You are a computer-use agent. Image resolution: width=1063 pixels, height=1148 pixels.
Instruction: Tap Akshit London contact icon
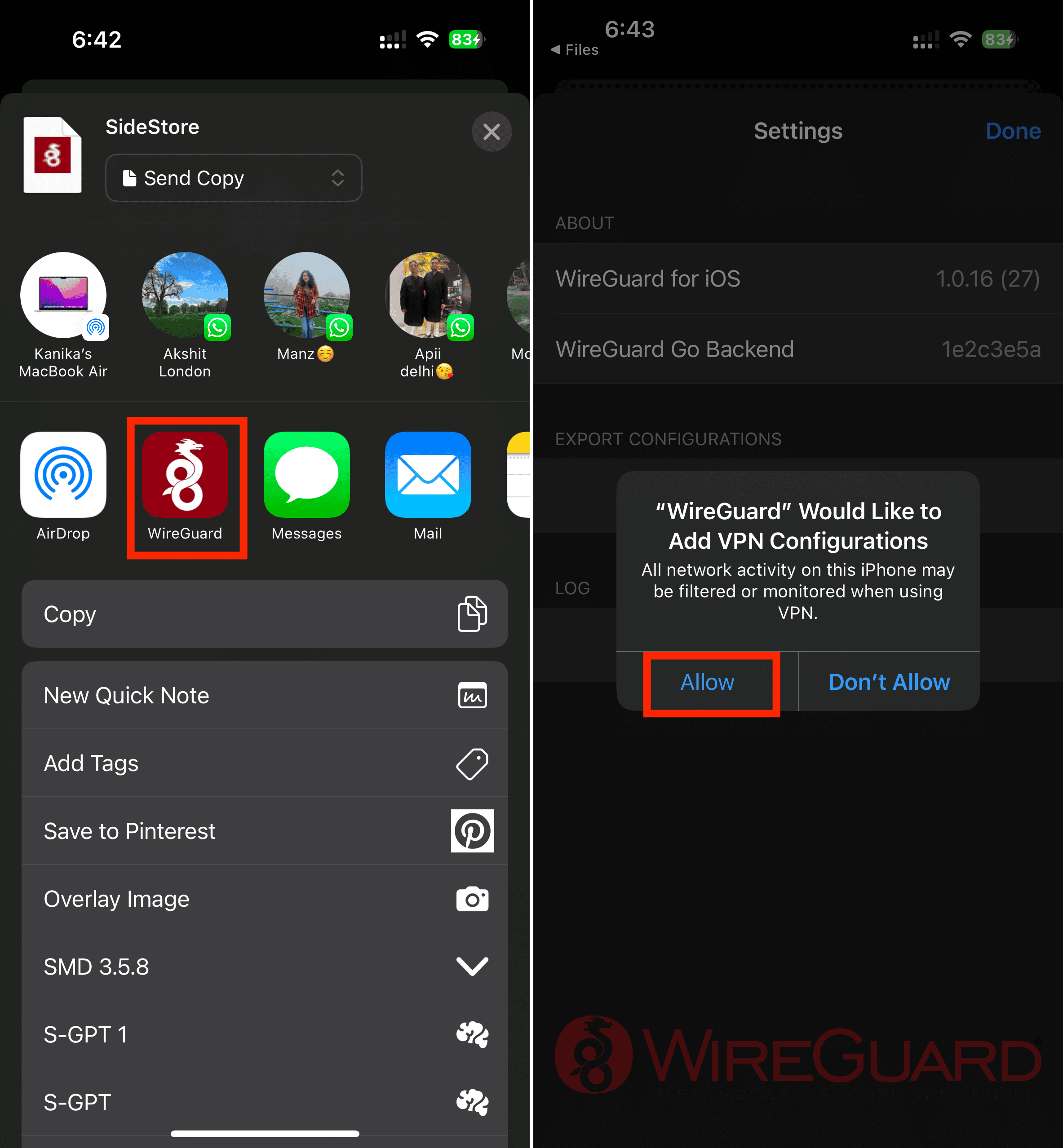point(185,294)
